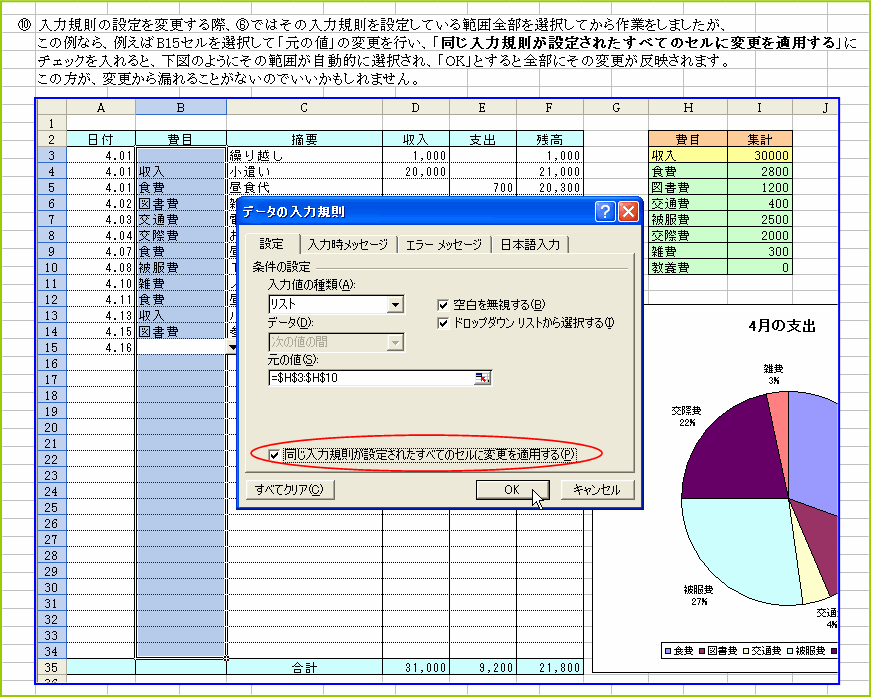Viewport: 871px width, 697px height.
Task: Click the 食費 legend color swatch
Action: [x=668, y=650]
